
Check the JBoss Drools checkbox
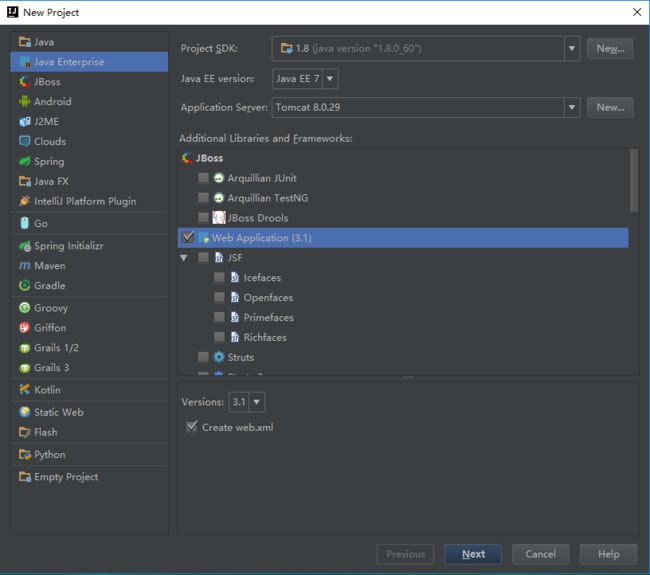click(203, 218)
